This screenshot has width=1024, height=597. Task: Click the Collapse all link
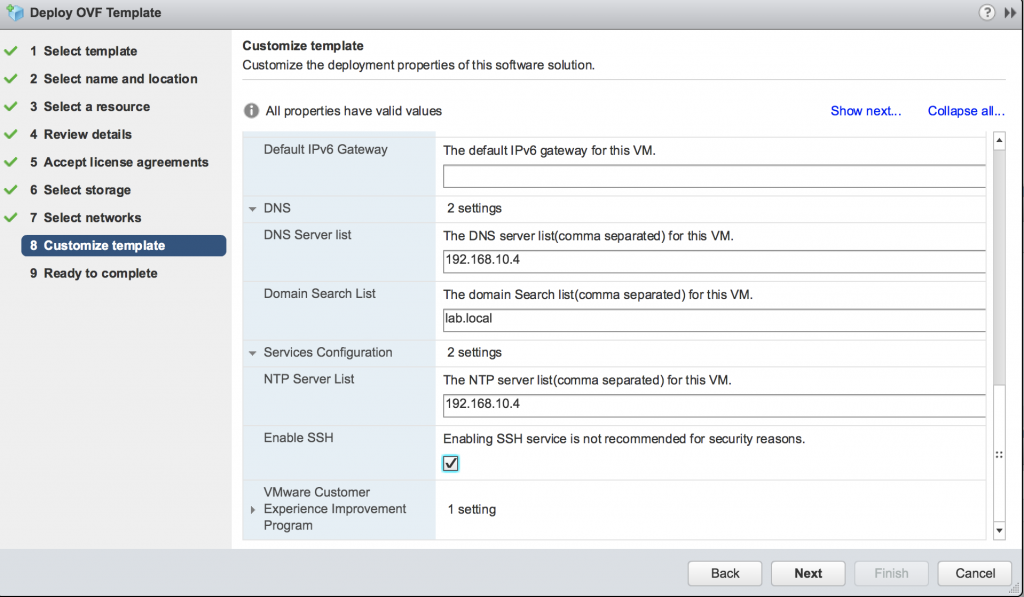click(966, 111)
